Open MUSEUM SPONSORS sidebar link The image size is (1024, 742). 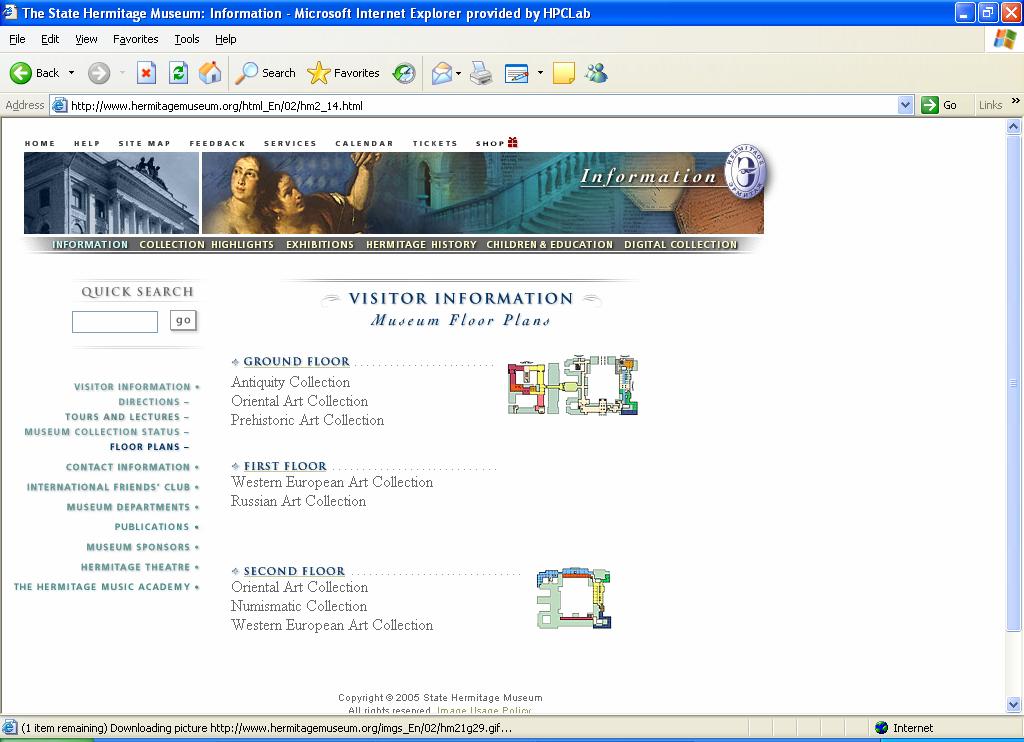[x=138, y=547]
